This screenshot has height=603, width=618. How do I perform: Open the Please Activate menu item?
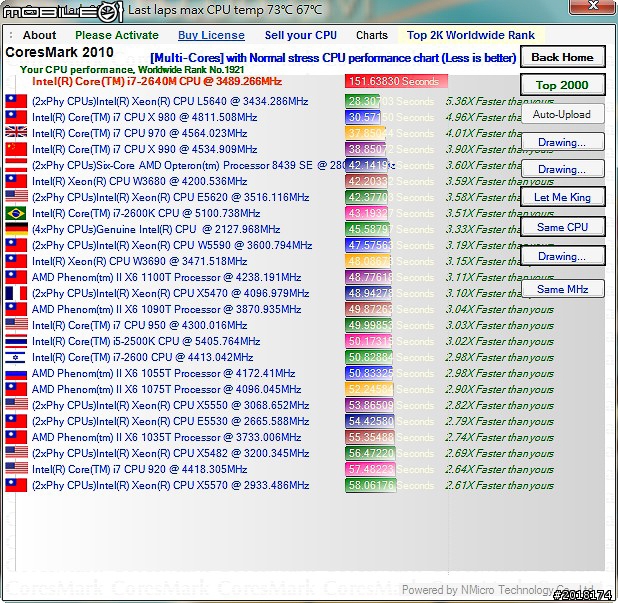(117, 35)
